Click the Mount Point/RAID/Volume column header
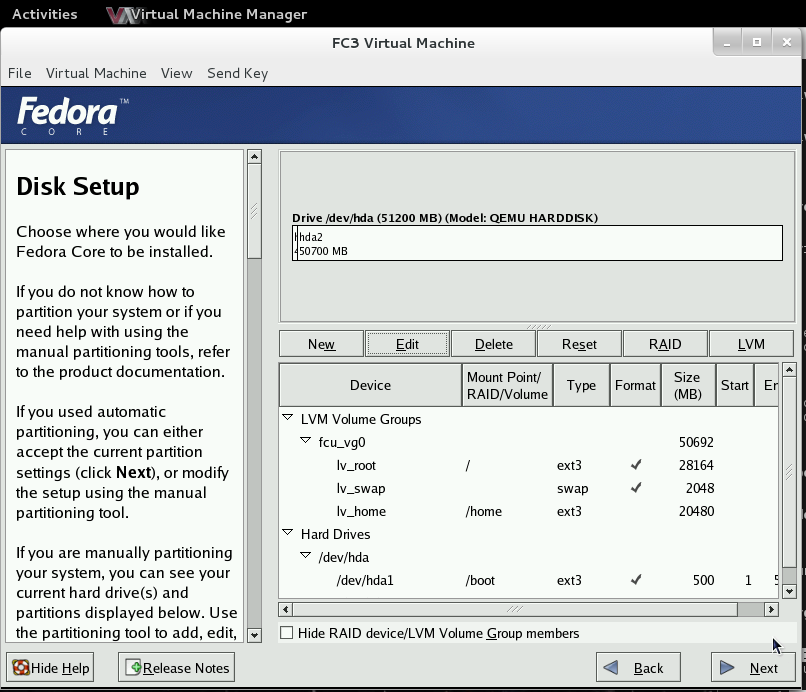Image resolution: width=806 pixels, height=692 pixels. tap(507, 385)
